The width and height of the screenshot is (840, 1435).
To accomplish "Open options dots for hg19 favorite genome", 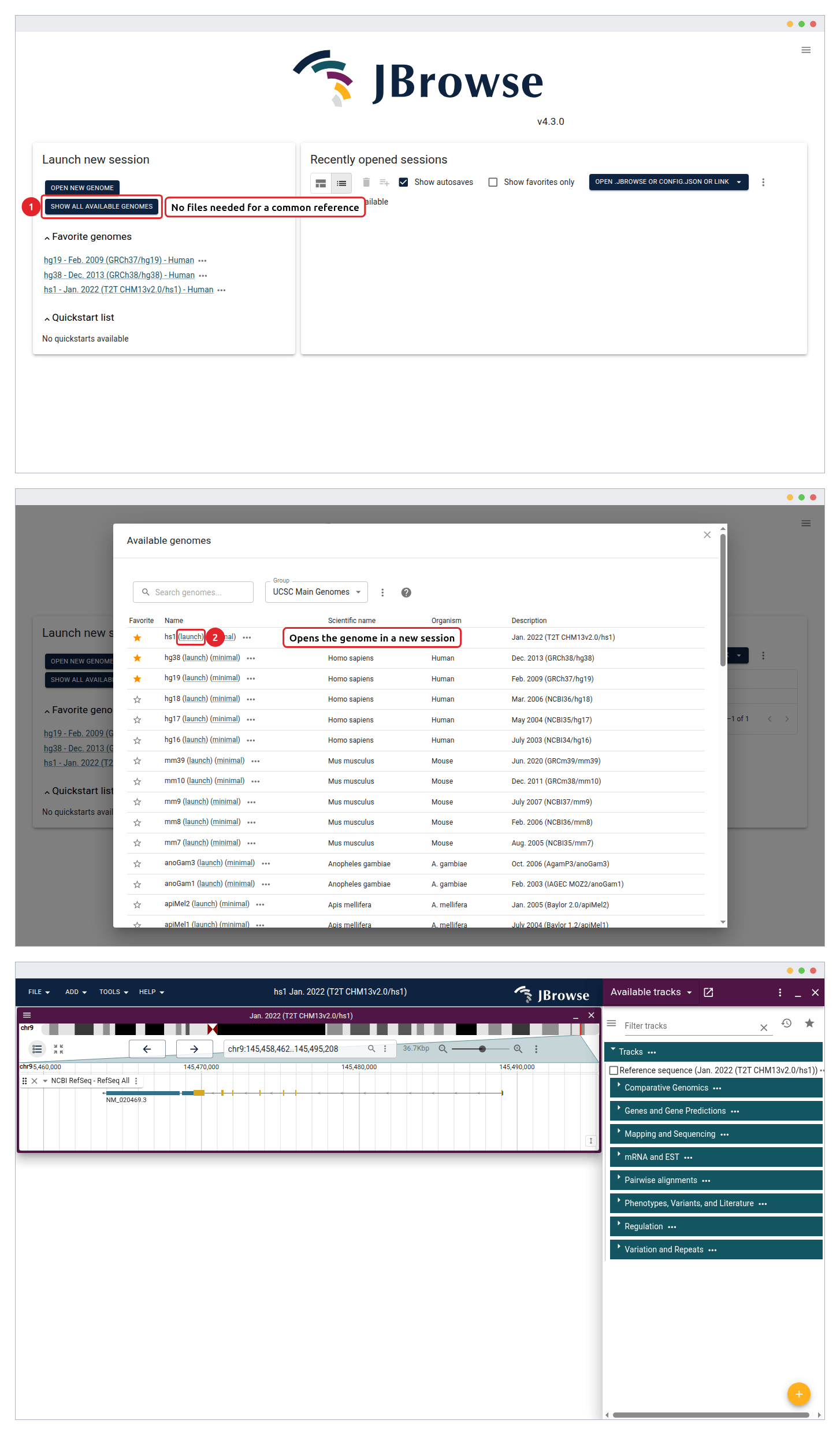I will [202, 261].
